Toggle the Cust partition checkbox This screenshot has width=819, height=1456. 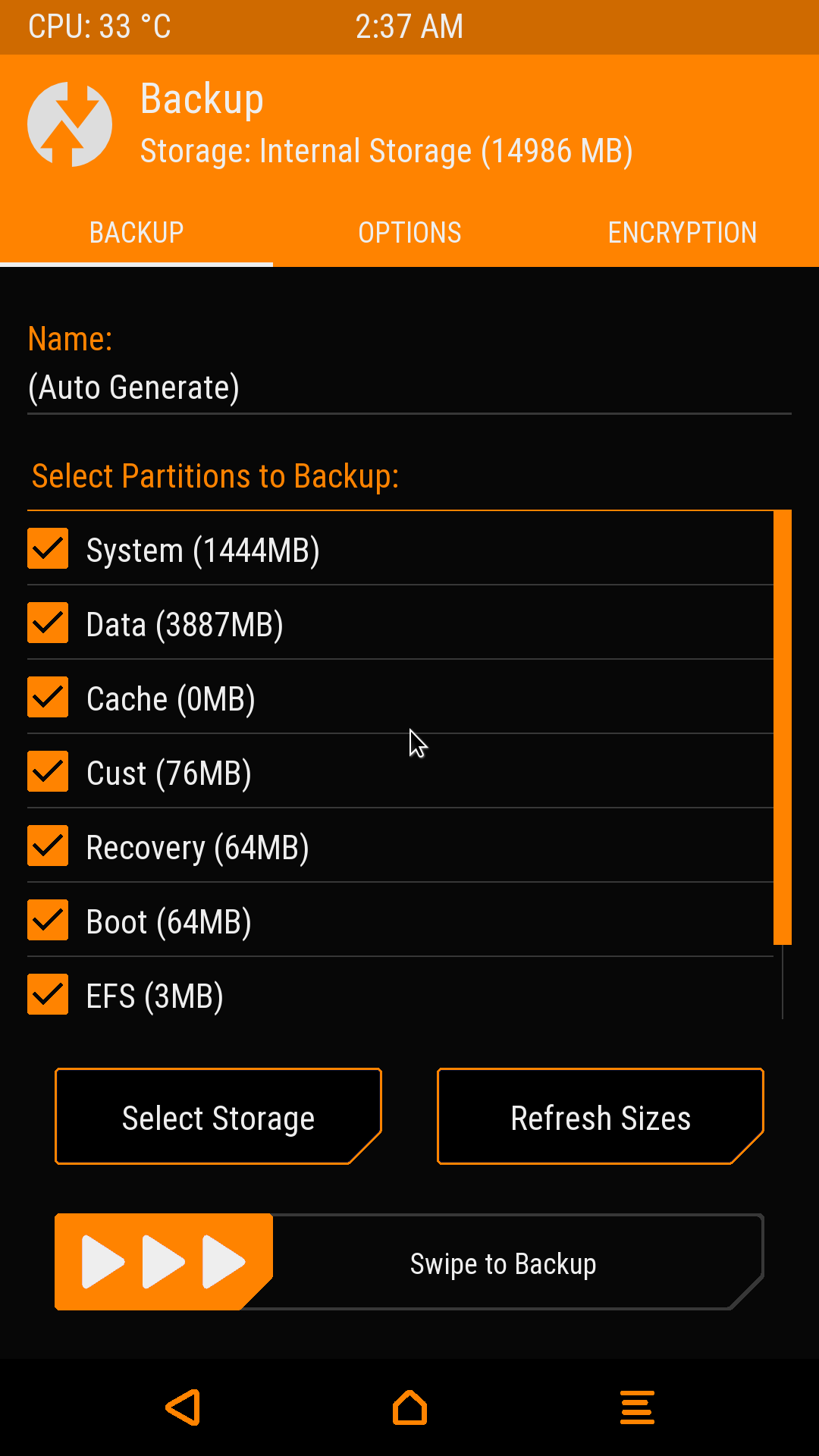point(48,771)
